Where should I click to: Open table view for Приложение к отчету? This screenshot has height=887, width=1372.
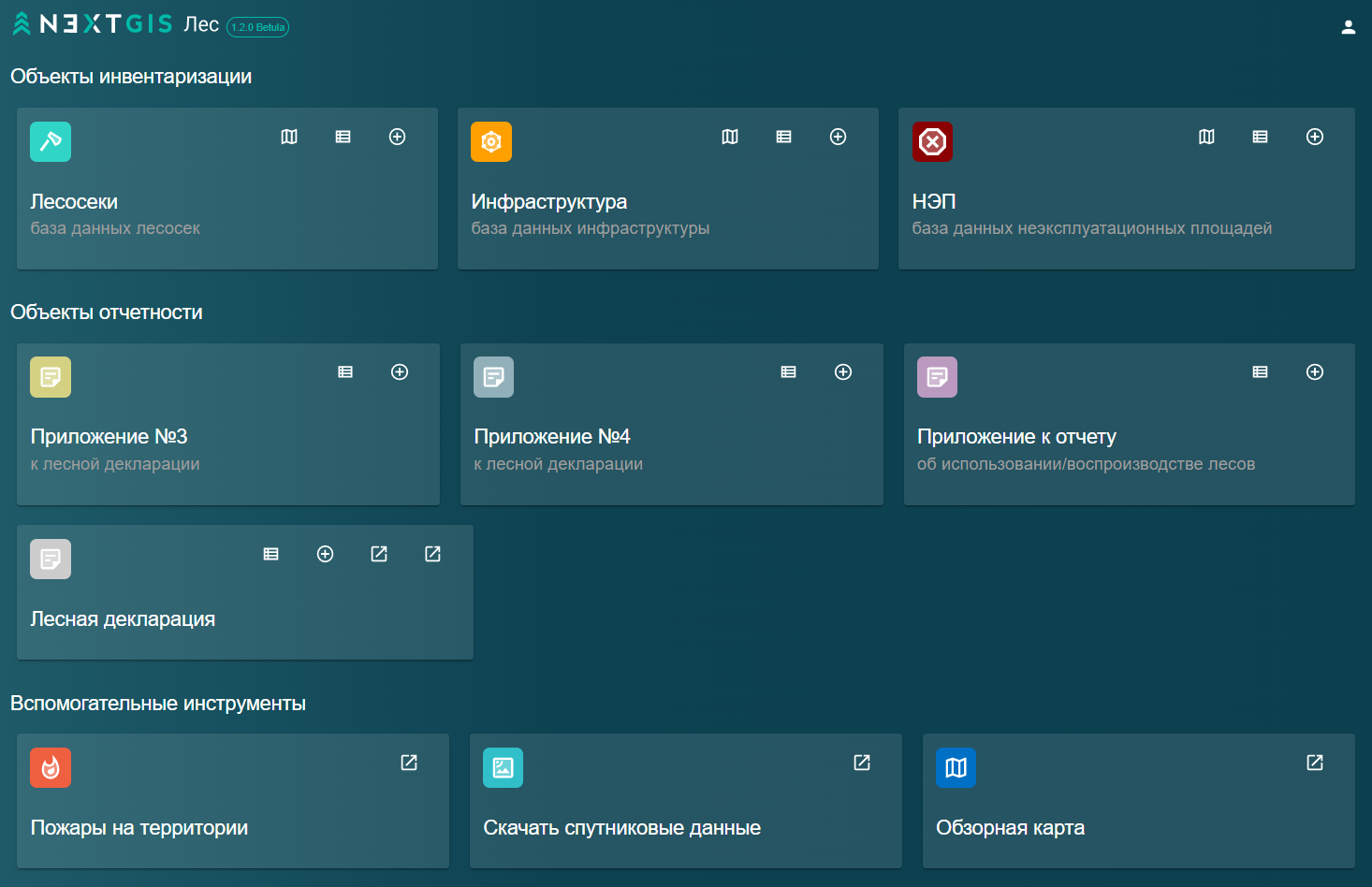point(1260,371)
